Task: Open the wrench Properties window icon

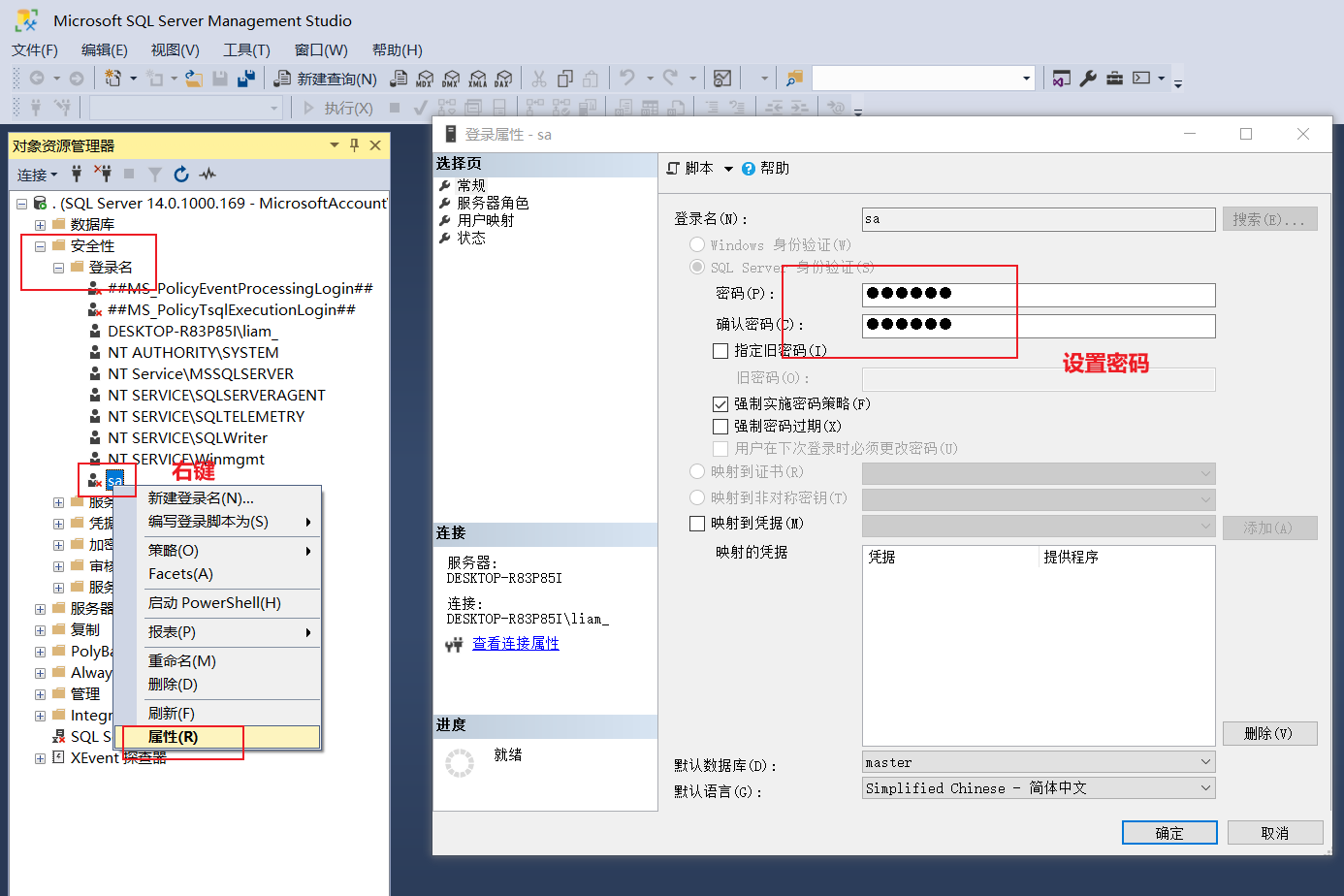Action: coord(1088,79)
